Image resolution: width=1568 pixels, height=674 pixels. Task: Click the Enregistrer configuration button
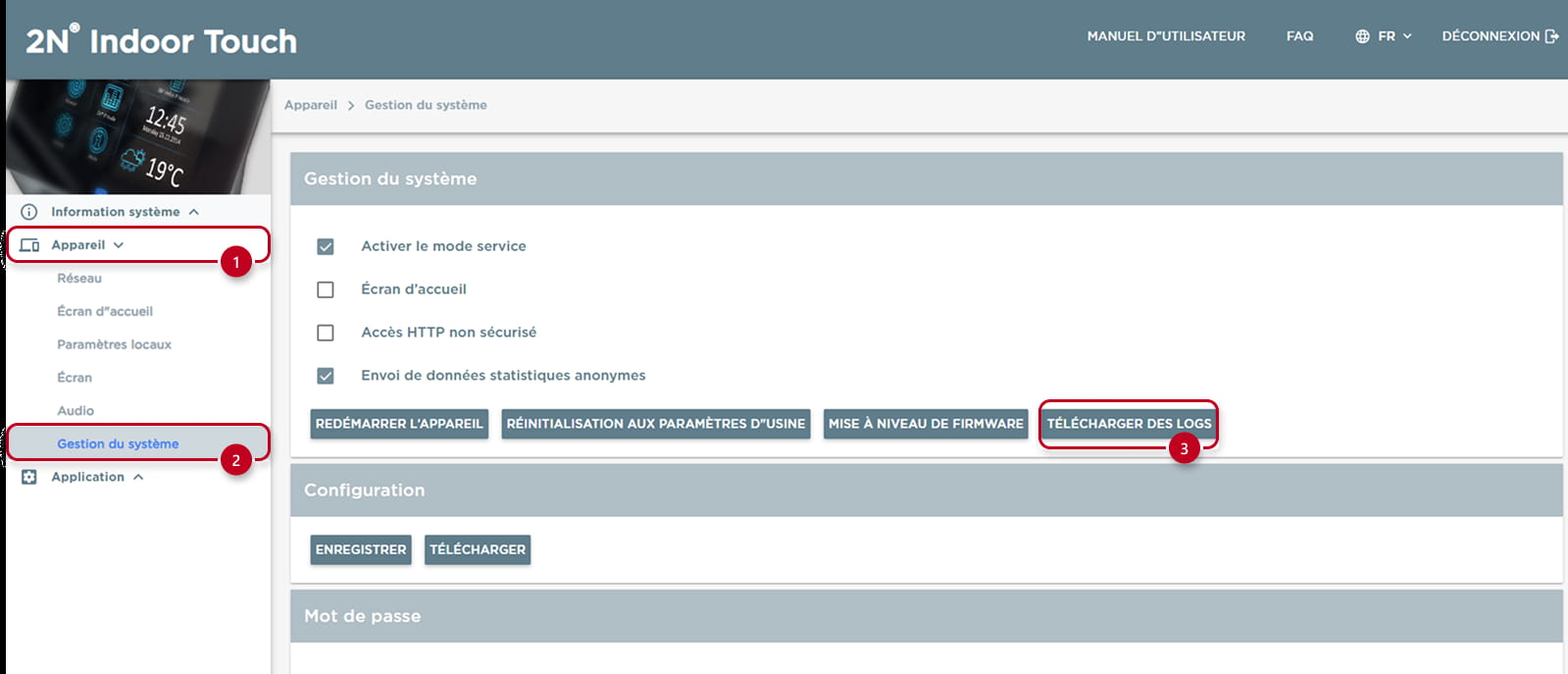(361, 549)
